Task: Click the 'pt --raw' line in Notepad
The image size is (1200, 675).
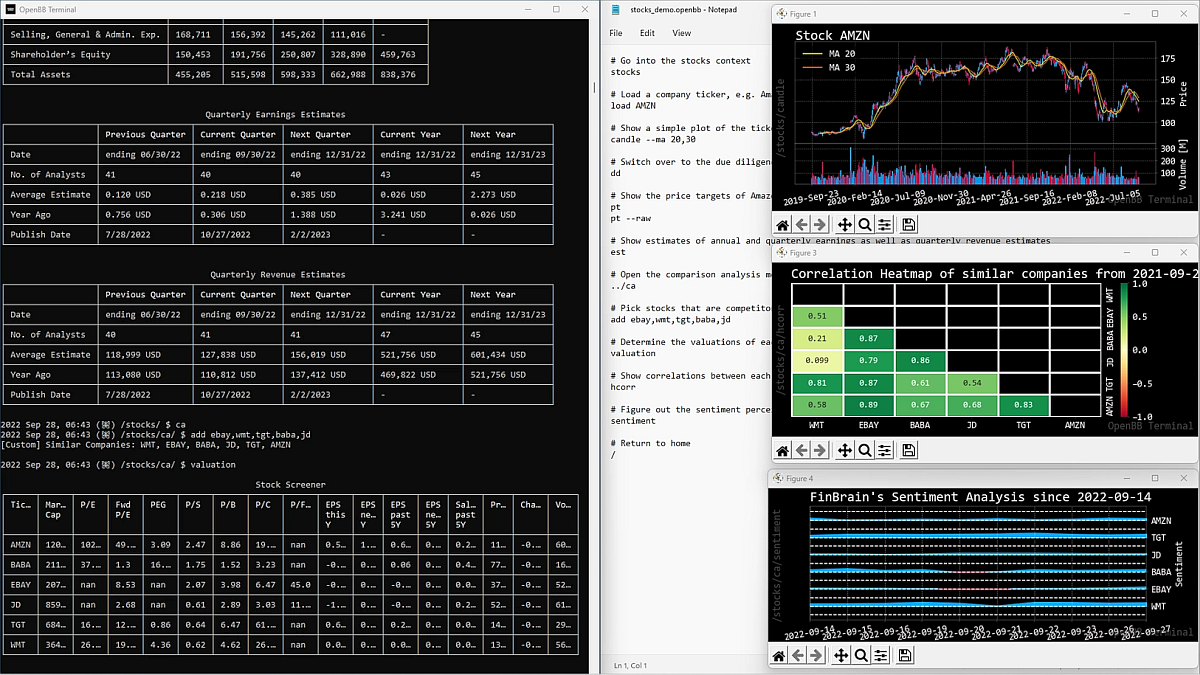Action: click(630, 219)
